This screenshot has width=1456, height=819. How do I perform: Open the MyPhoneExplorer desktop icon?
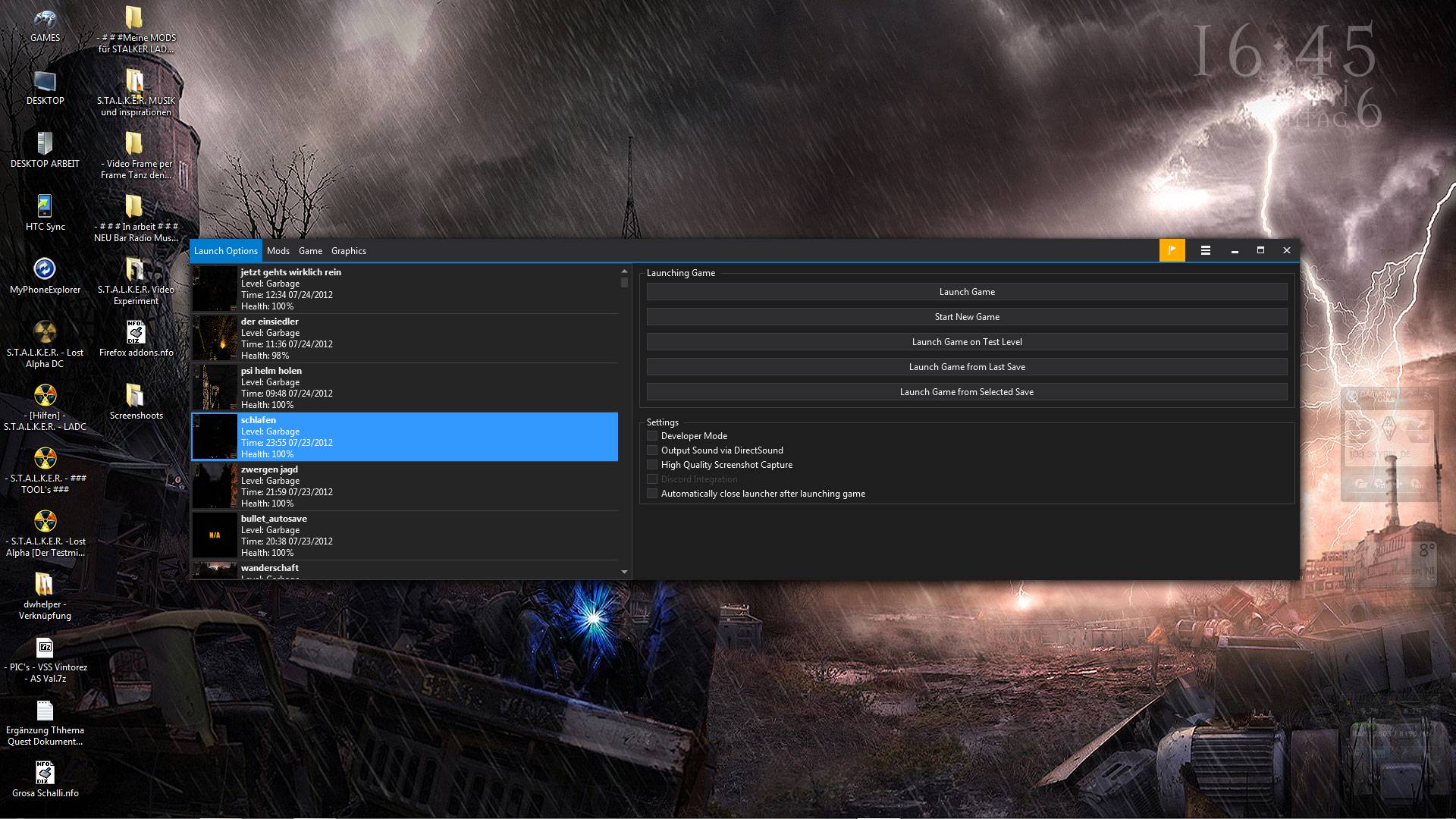[x=45, y=270]
